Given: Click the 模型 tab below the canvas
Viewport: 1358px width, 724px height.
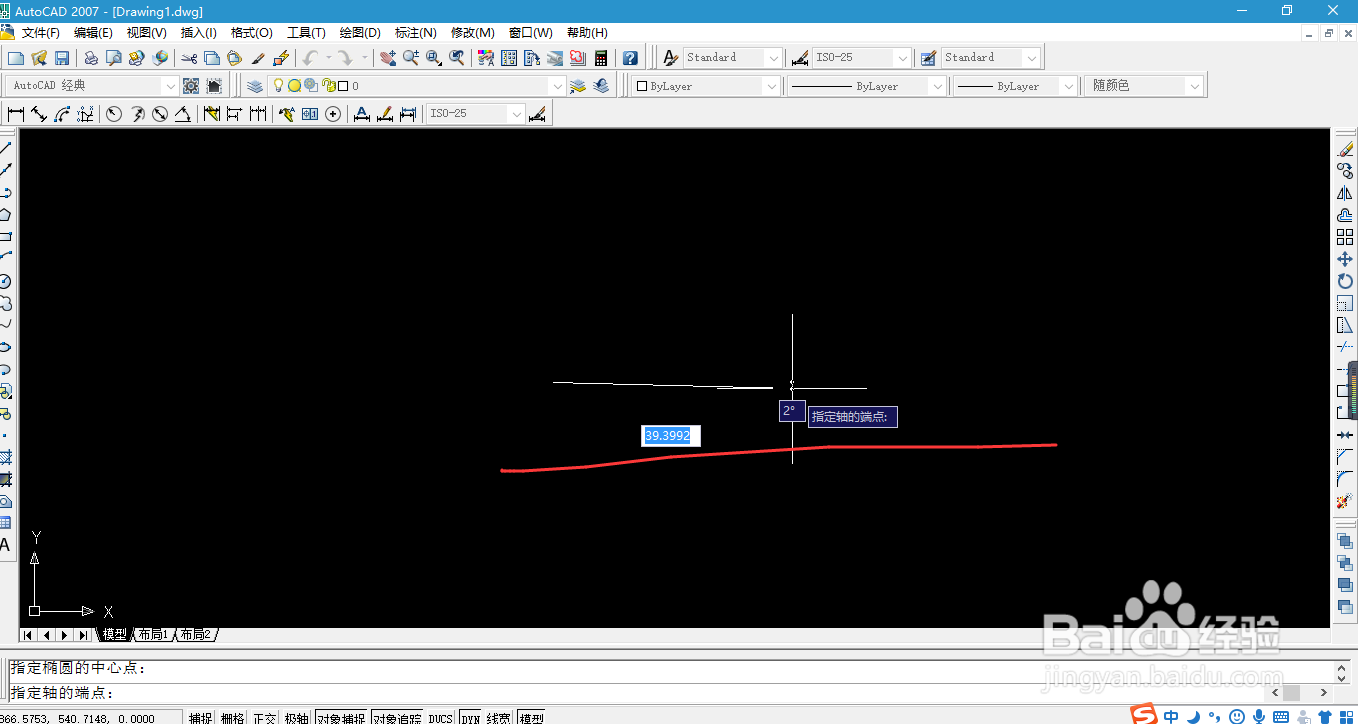Looking at the screenshot, I should [115, 635].
